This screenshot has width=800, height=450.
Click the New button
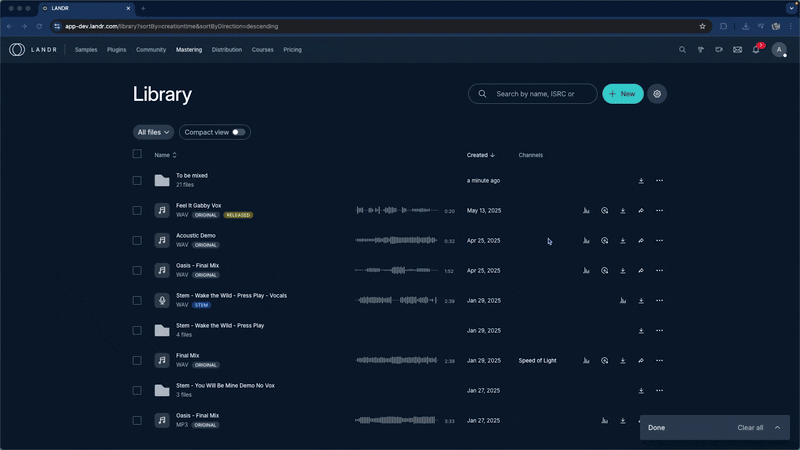pyautogui.click(x=623, y=94)
